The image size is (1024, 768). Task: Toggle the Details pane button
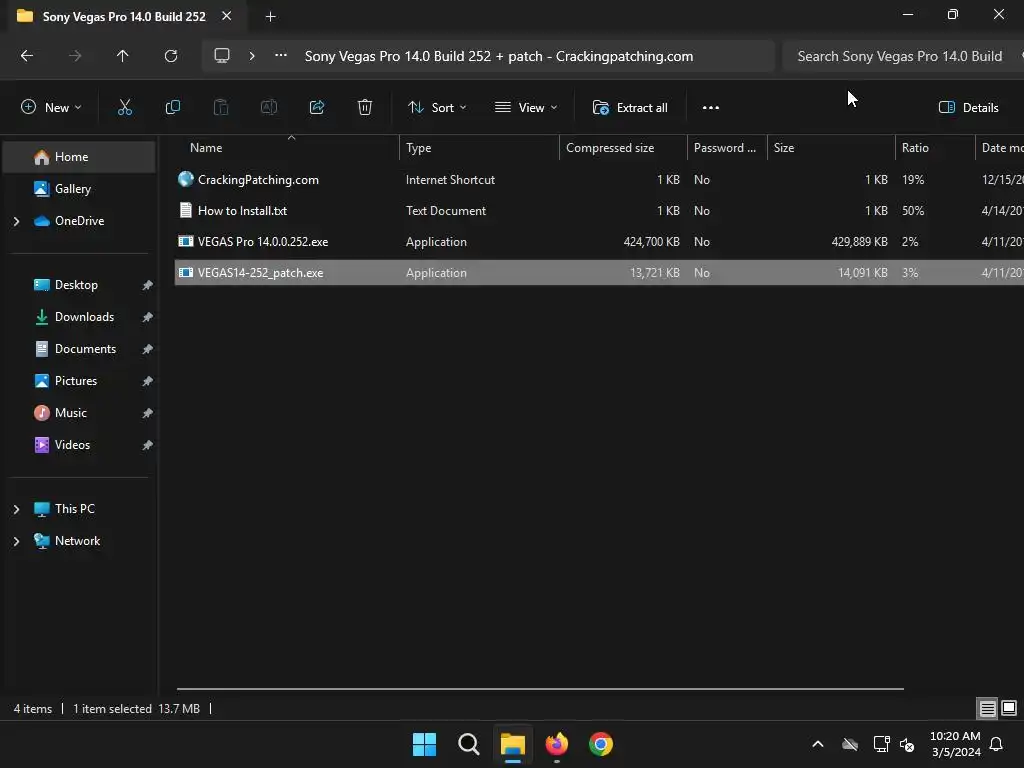point(968,108)
